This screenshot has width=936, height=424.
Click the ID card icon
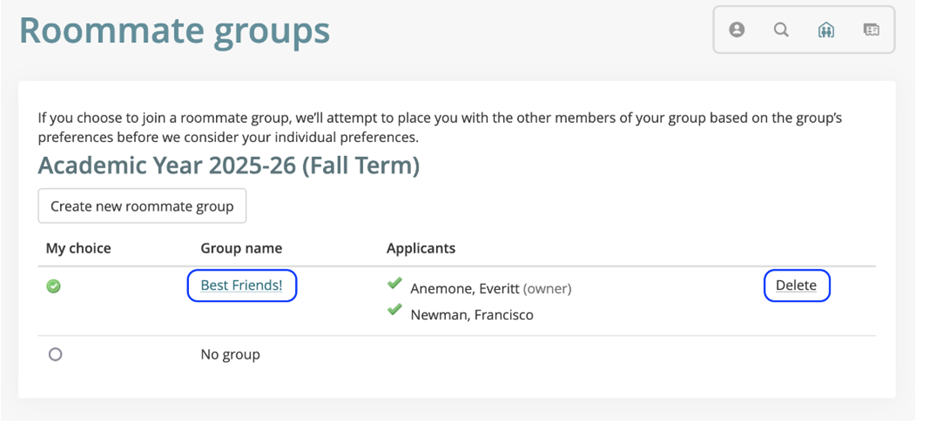(871, 30)
